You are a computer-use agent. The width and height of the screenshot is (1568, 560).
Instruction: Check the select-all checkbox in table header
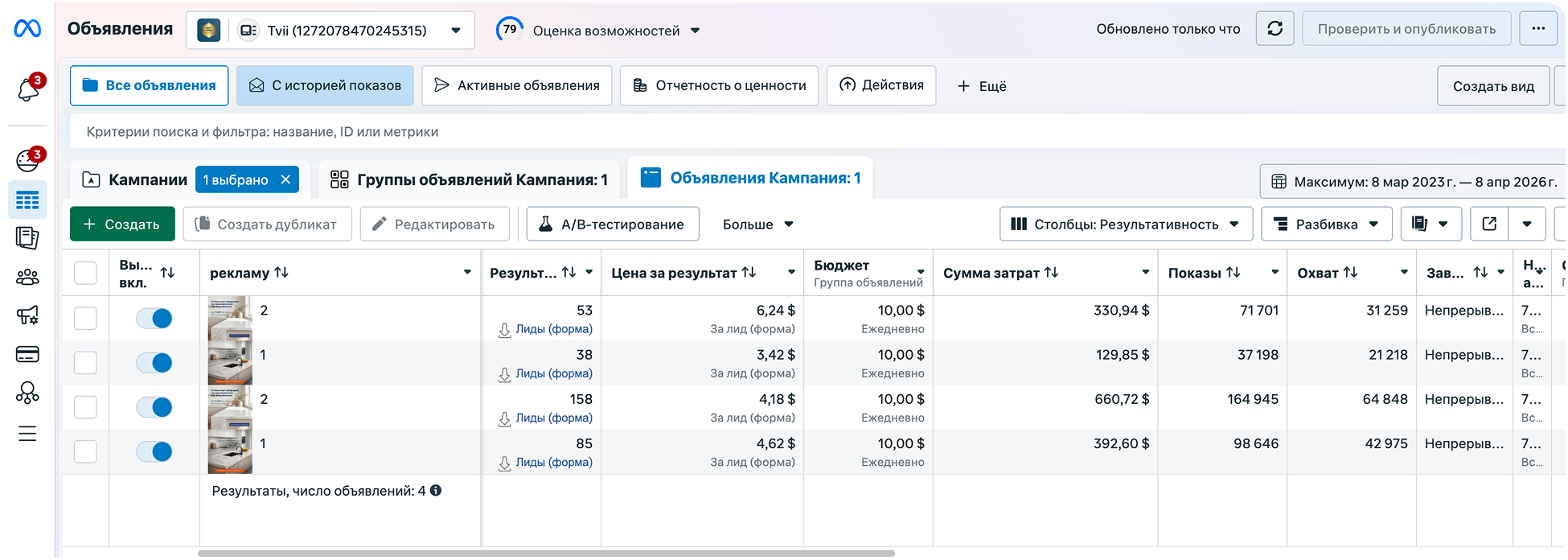(x=85, y=273)
